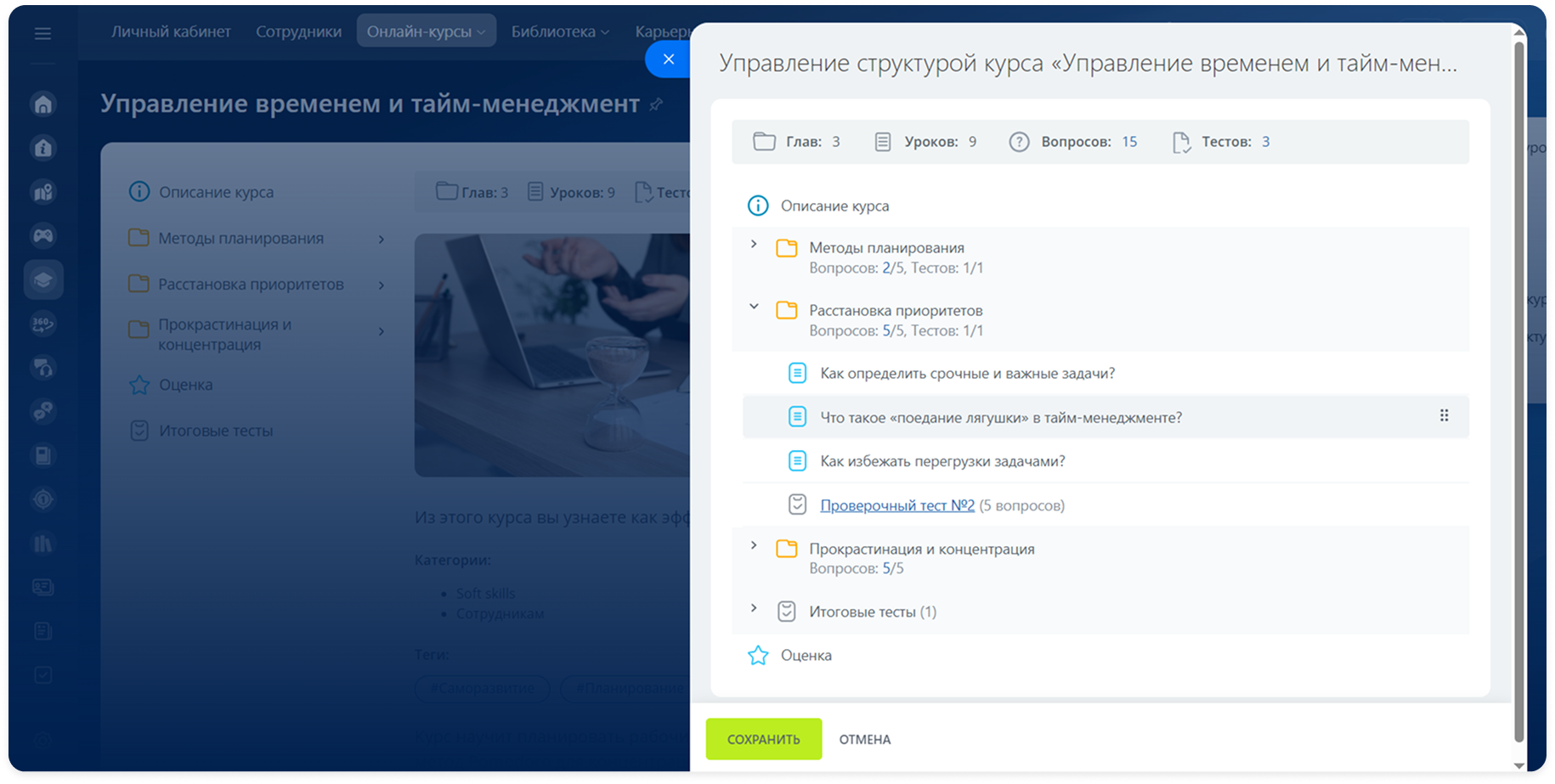1555x784 pixels.
Task: Select the graduation cap courses icon
Action: 43,280
